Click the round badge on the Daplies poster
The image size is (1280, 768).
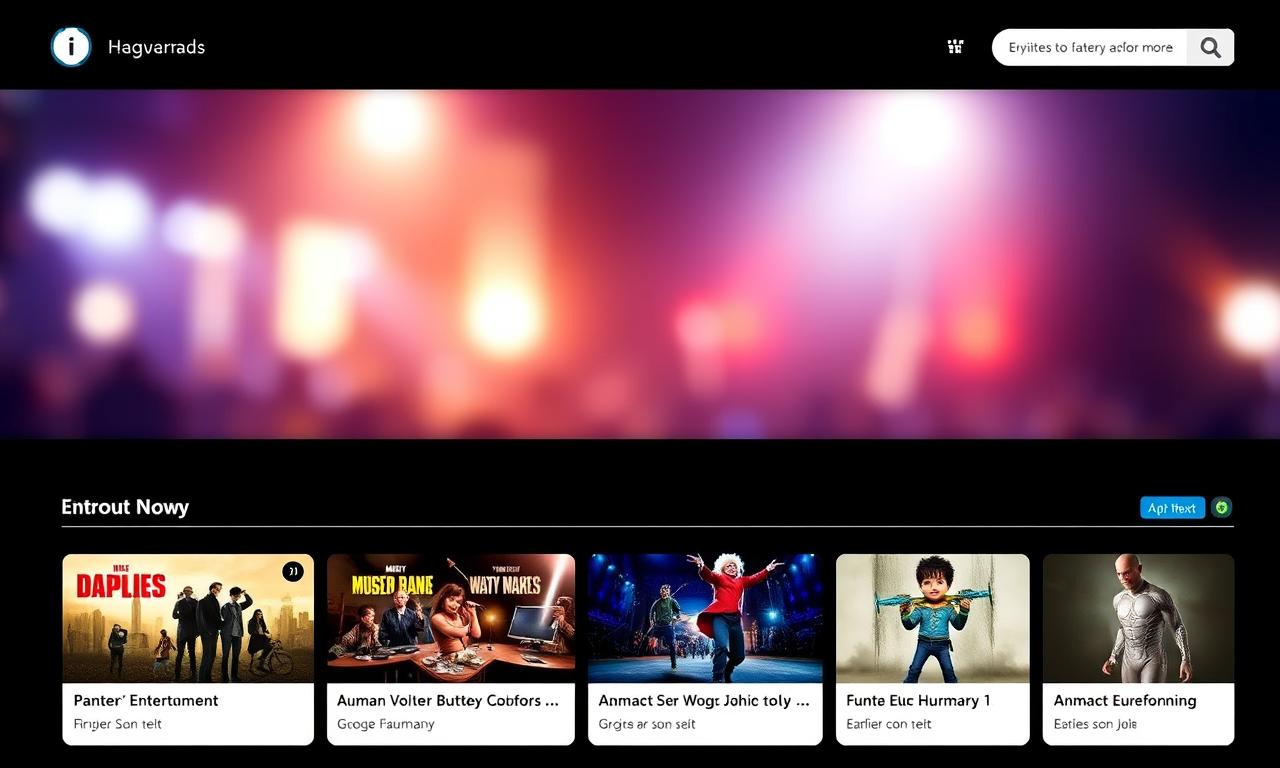tap(293, 571)
